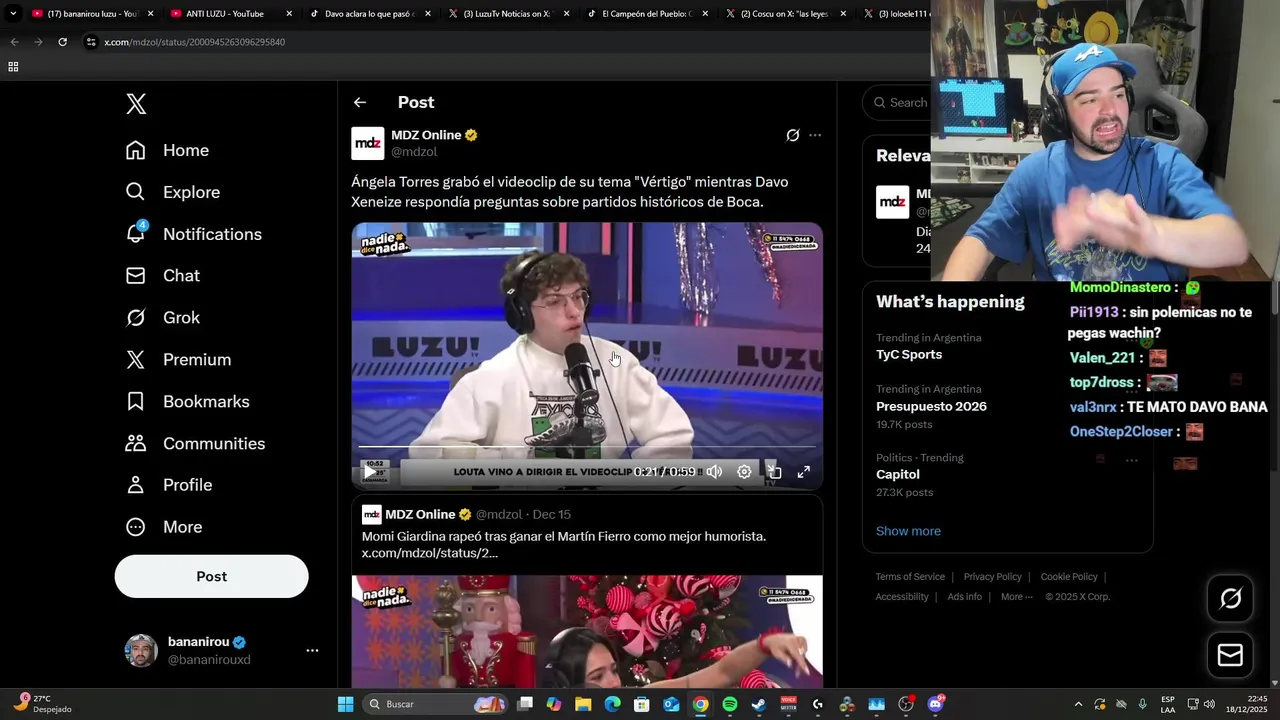This screenshot has width=1280, height=720.
Task: Play the video with the play button
Action: (x=370, y=472)
